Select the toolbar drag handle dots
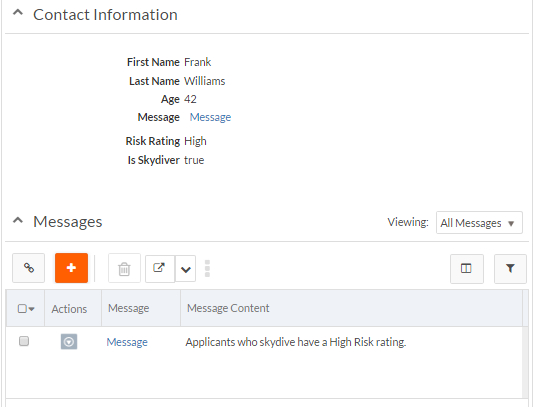 pyautogui.click(x=207, y=269)
